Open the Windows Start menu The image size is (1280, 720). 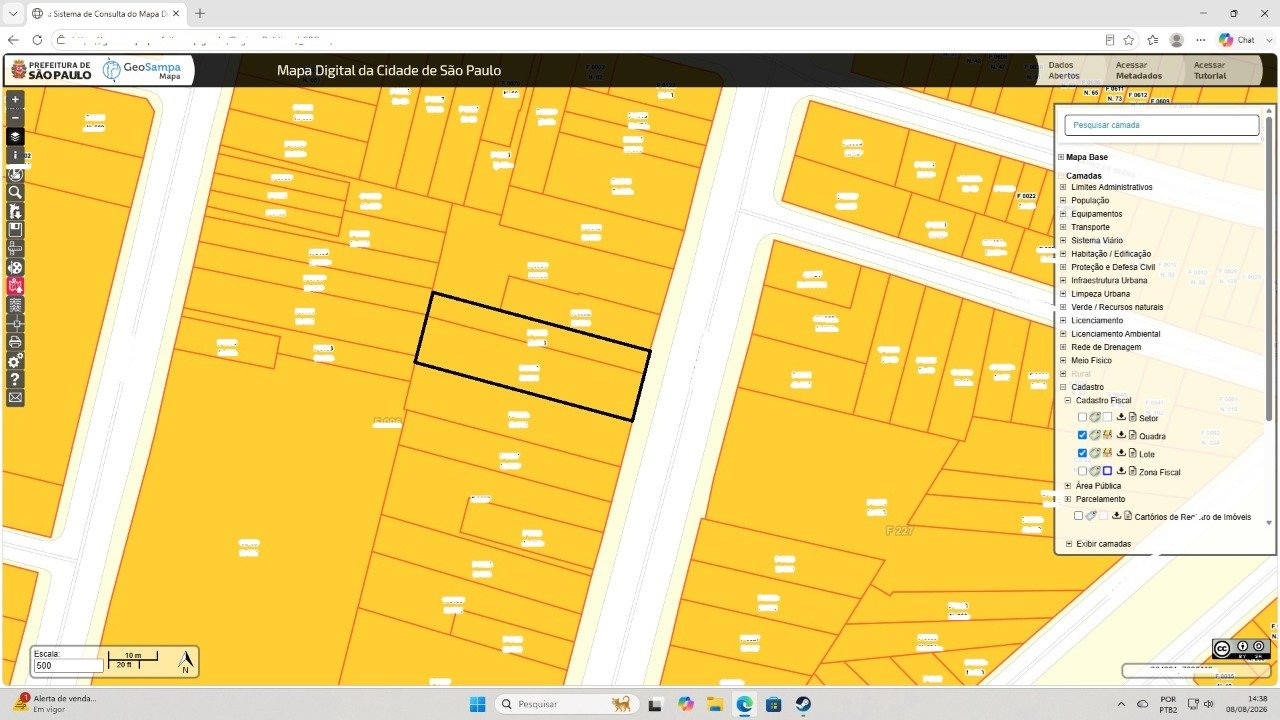[x=477, y=704]
